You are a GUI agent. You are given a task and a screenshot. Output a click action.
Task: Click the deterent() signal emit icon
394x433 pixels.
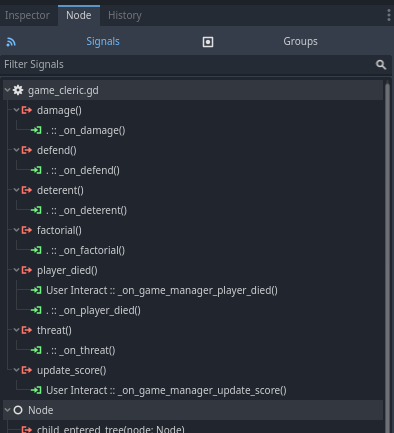(x=27, y=190)
